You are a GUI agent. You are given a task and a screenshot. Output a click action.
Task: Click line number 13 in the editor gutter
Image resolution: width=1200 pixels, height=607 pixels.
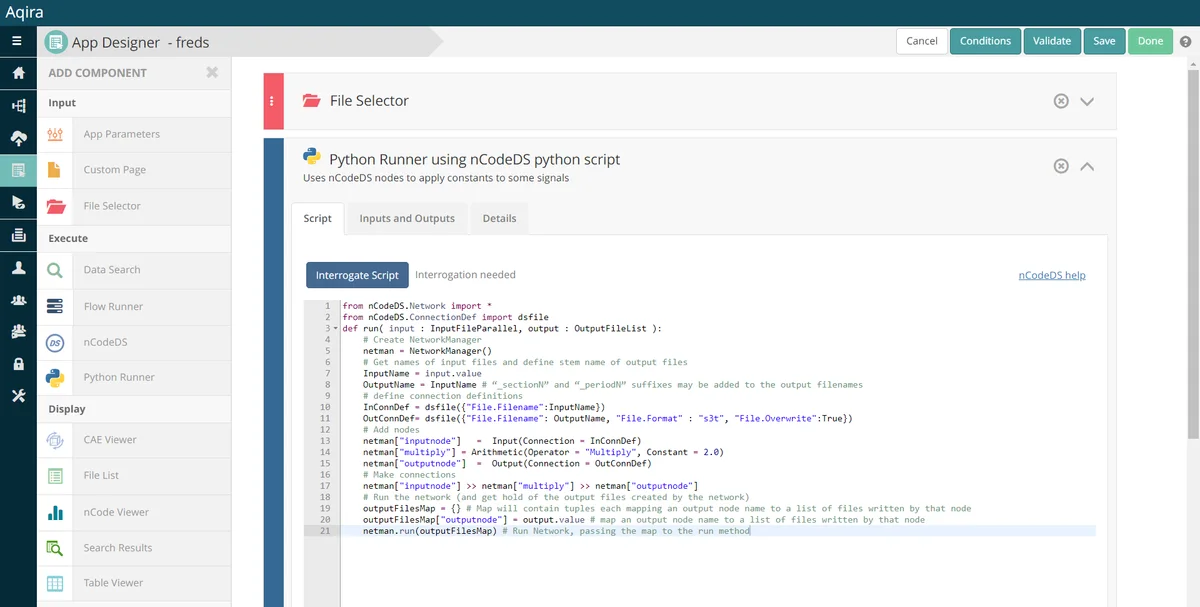[x=325, y=441]
